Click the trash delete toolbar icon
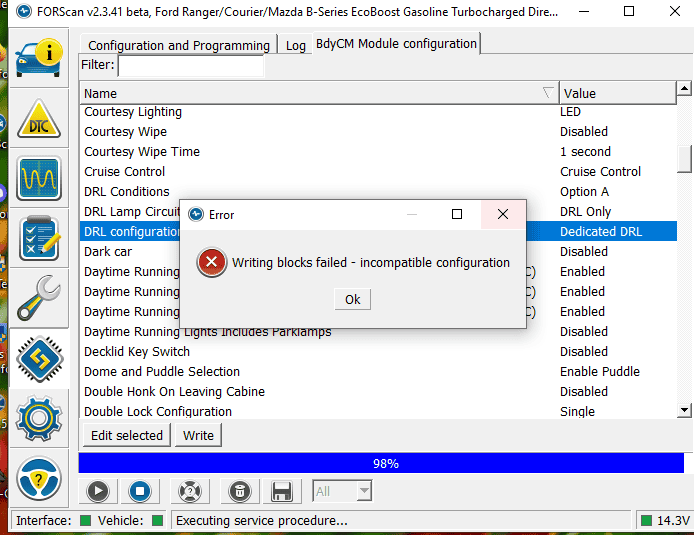Screen dimensions: 694x535 240,491
